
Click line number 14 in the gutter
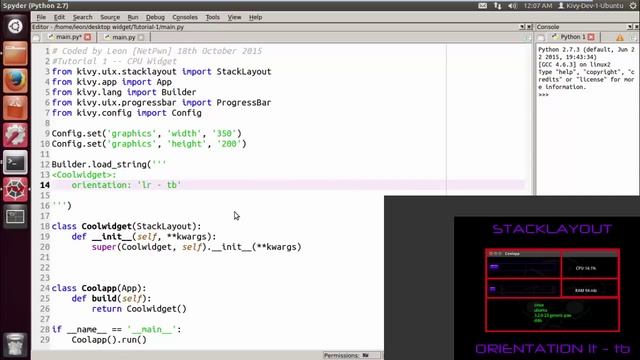[45, 185]
